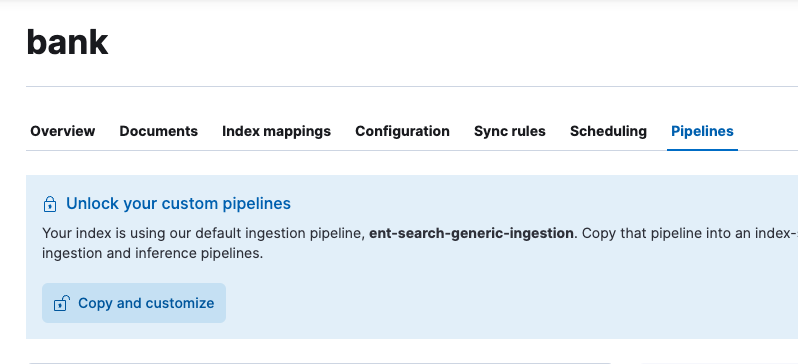798x364 pixels.
Task: Go to the Configuration tab
Action: pyautogui.click(x=402, y=131)
